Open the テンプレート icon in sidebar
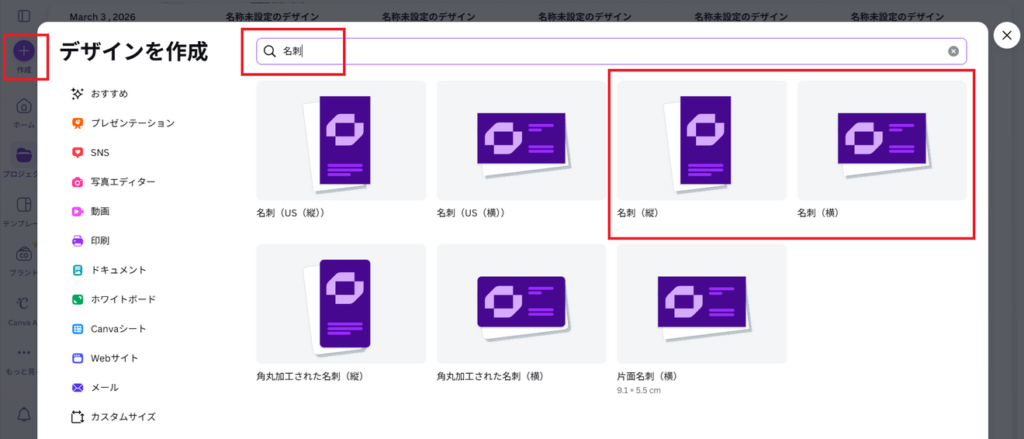 coord(24,204)
